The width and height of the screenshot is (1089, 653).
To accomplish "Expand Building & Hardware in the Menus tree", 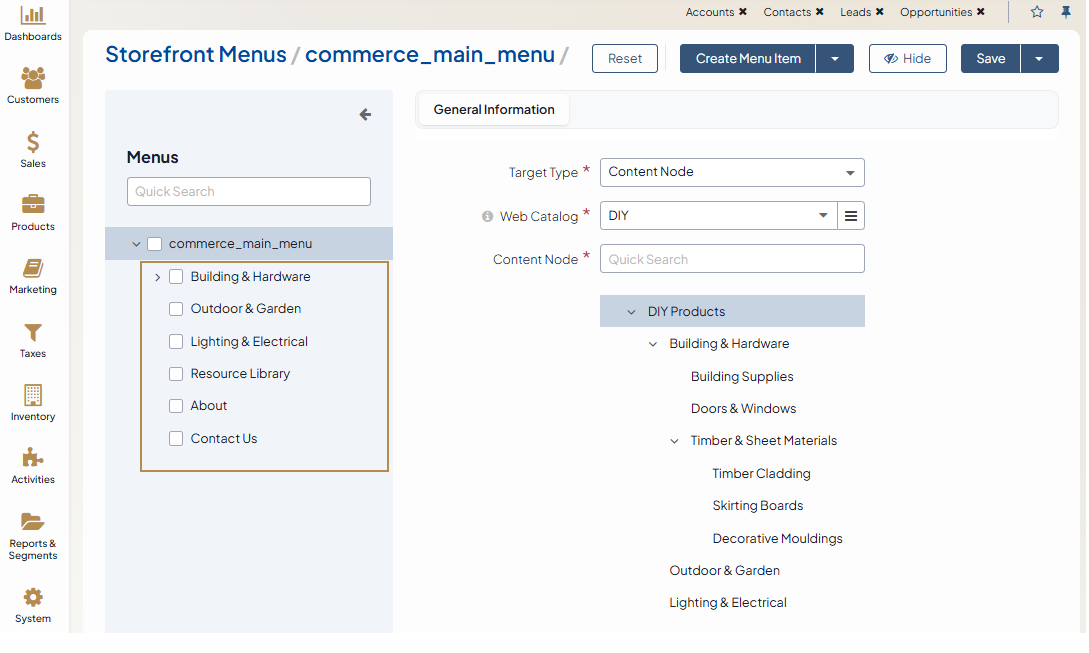I will point(158,277).
